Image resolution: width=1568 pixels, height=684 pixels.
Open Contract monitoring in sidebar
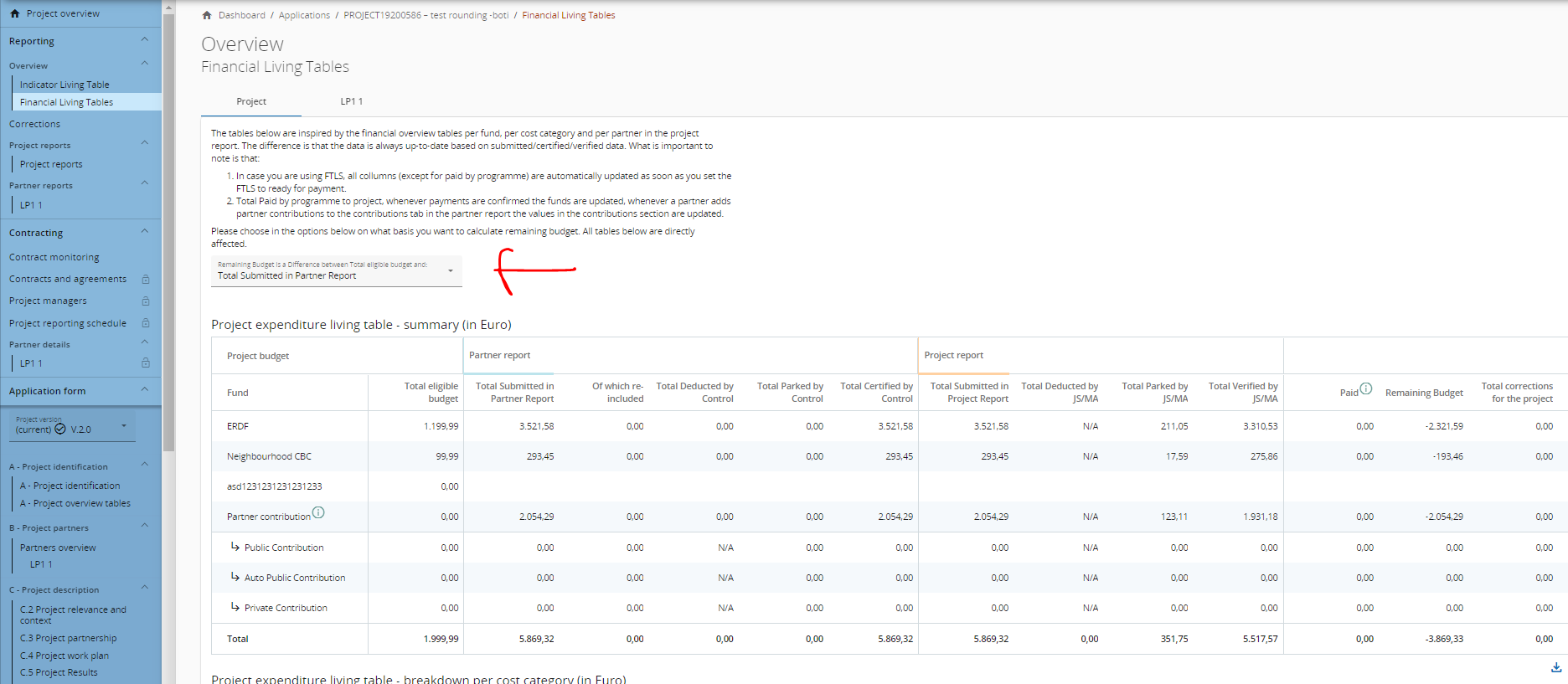(x=54, y=257)
